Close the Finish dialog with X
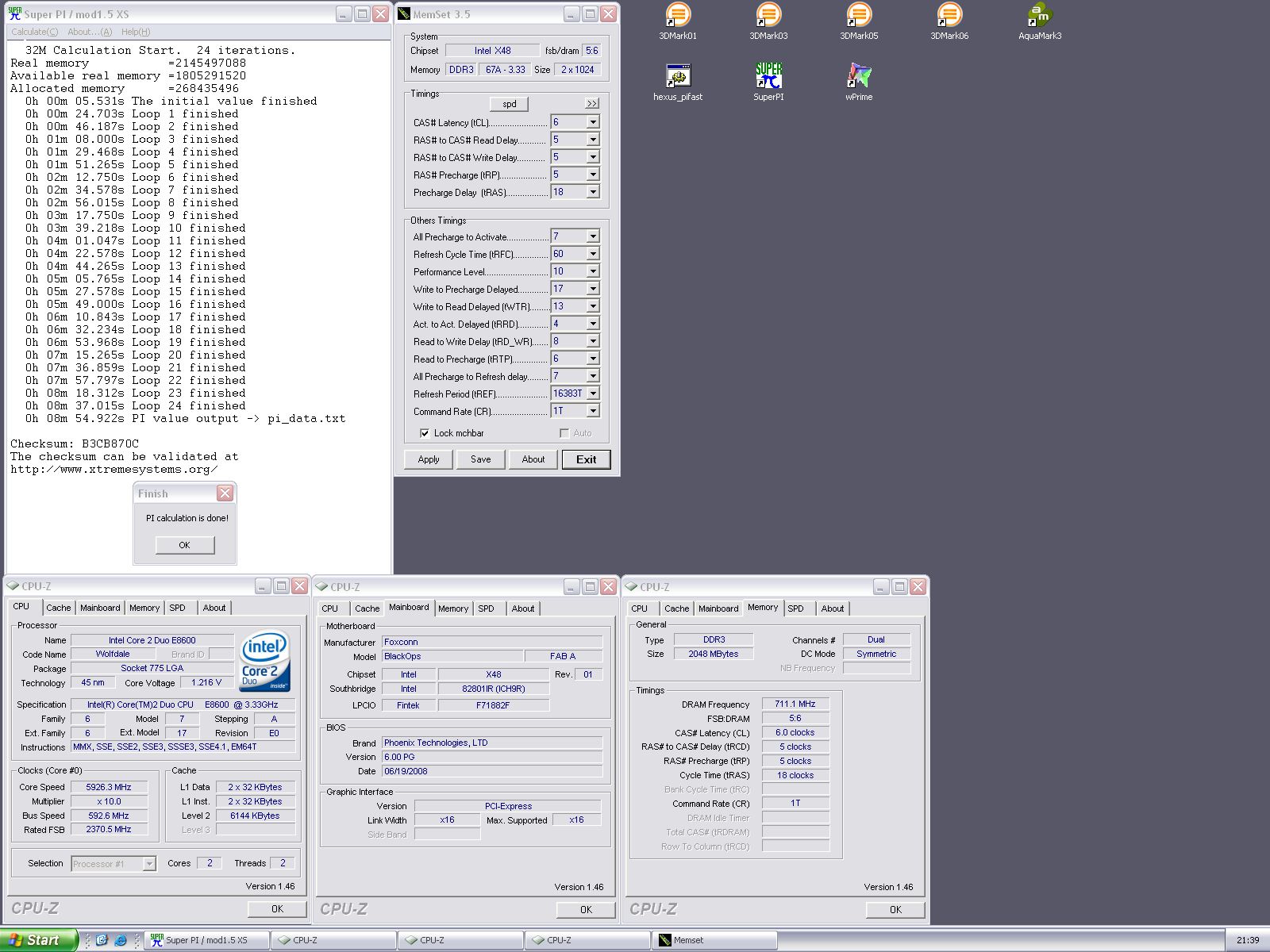 pos(225,493)
